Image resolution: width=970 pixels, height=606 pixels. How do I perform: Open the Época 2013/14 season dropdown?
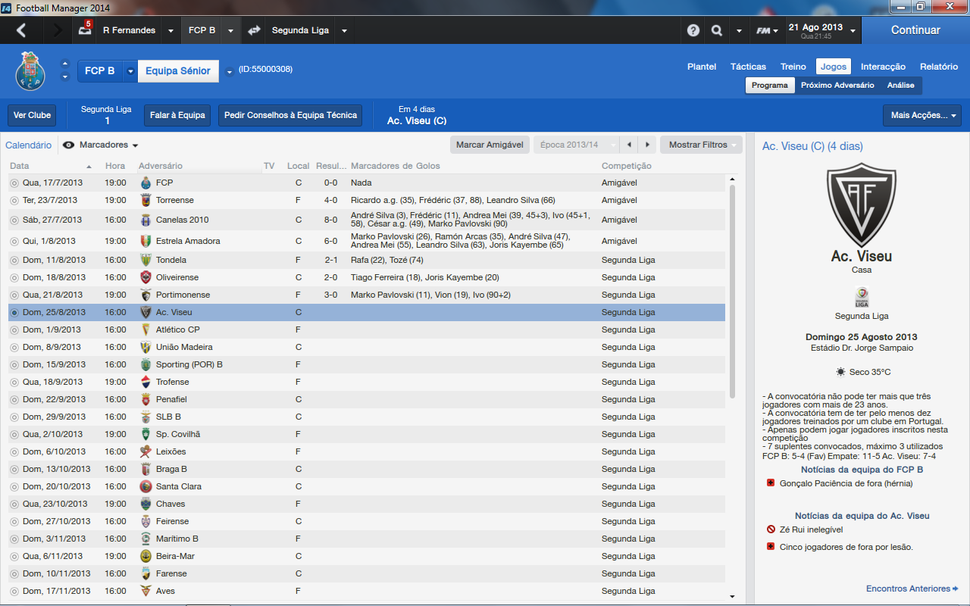576,145
